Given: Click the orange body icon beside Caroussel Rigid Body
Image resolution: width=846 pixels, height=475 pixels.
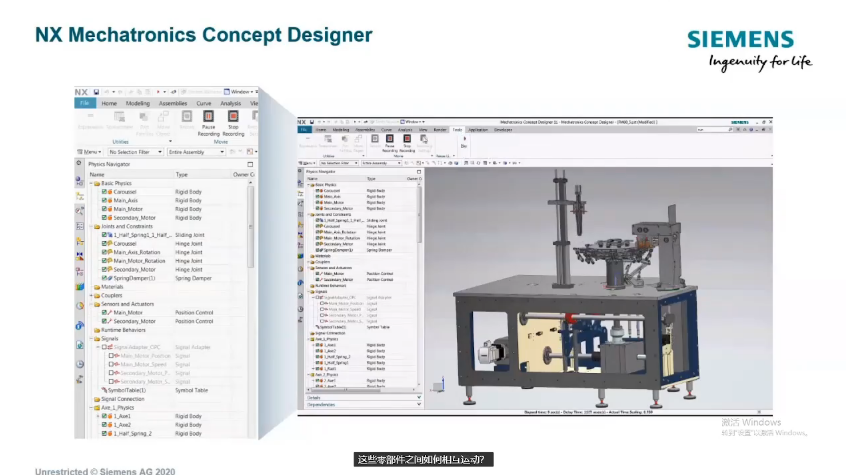Looking at the screenshot, I should point(110,192).
